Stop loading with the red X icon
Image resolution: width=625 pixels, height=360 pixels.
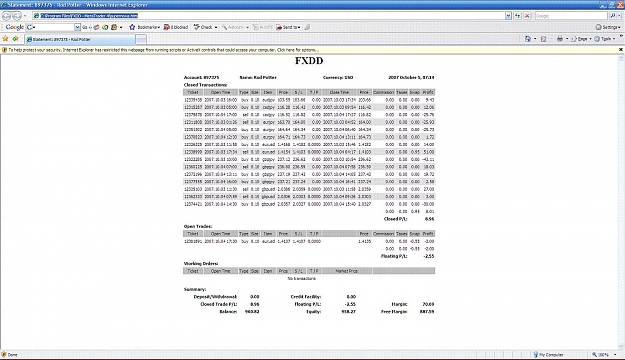coord(527,16)
